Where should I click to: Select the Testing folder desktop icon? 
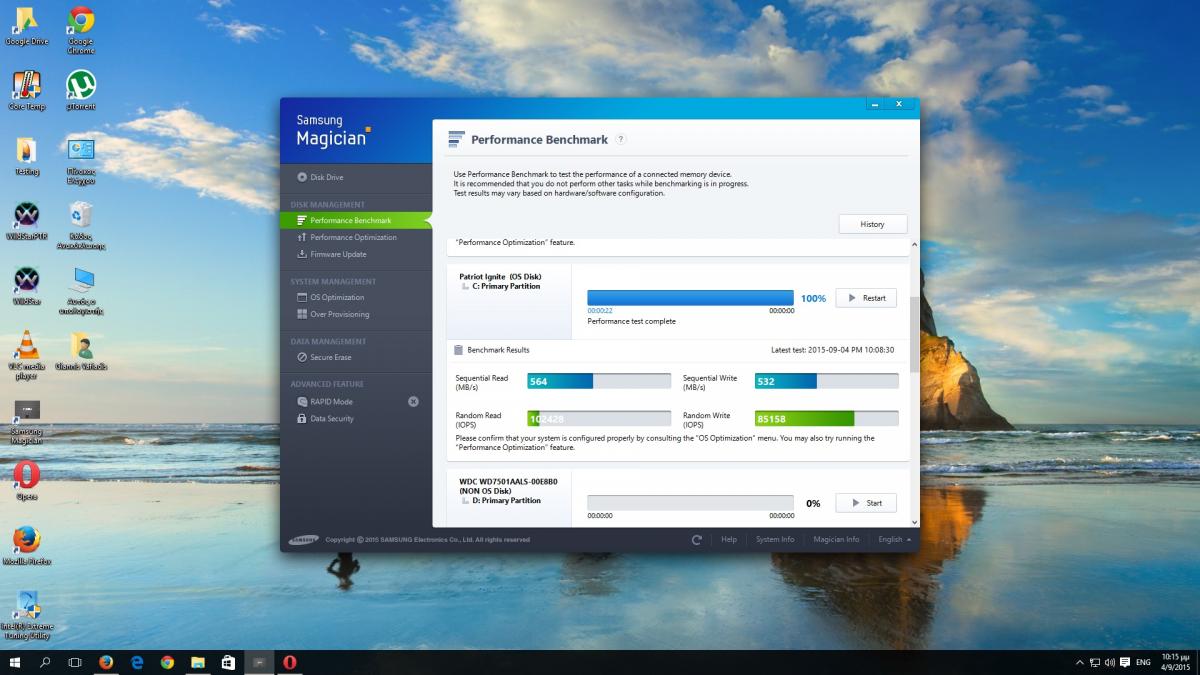(x=27, y=156)
